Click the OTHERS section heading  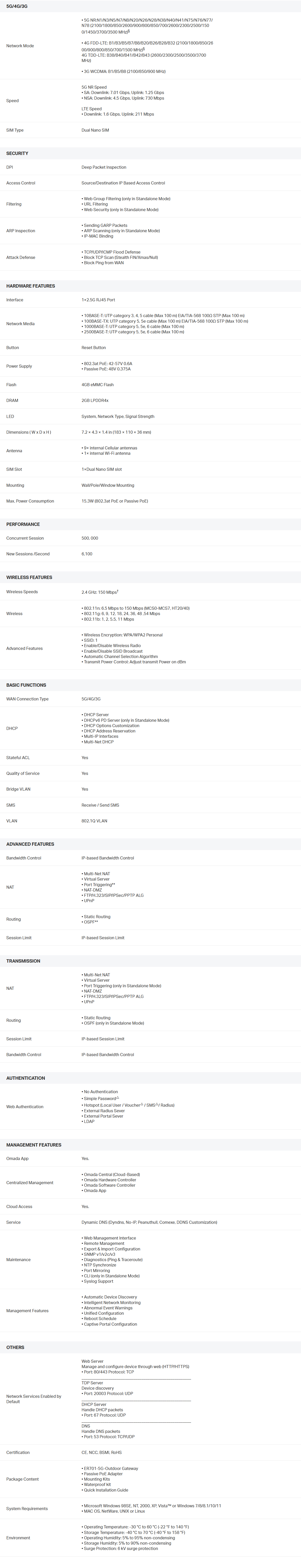15,1347
